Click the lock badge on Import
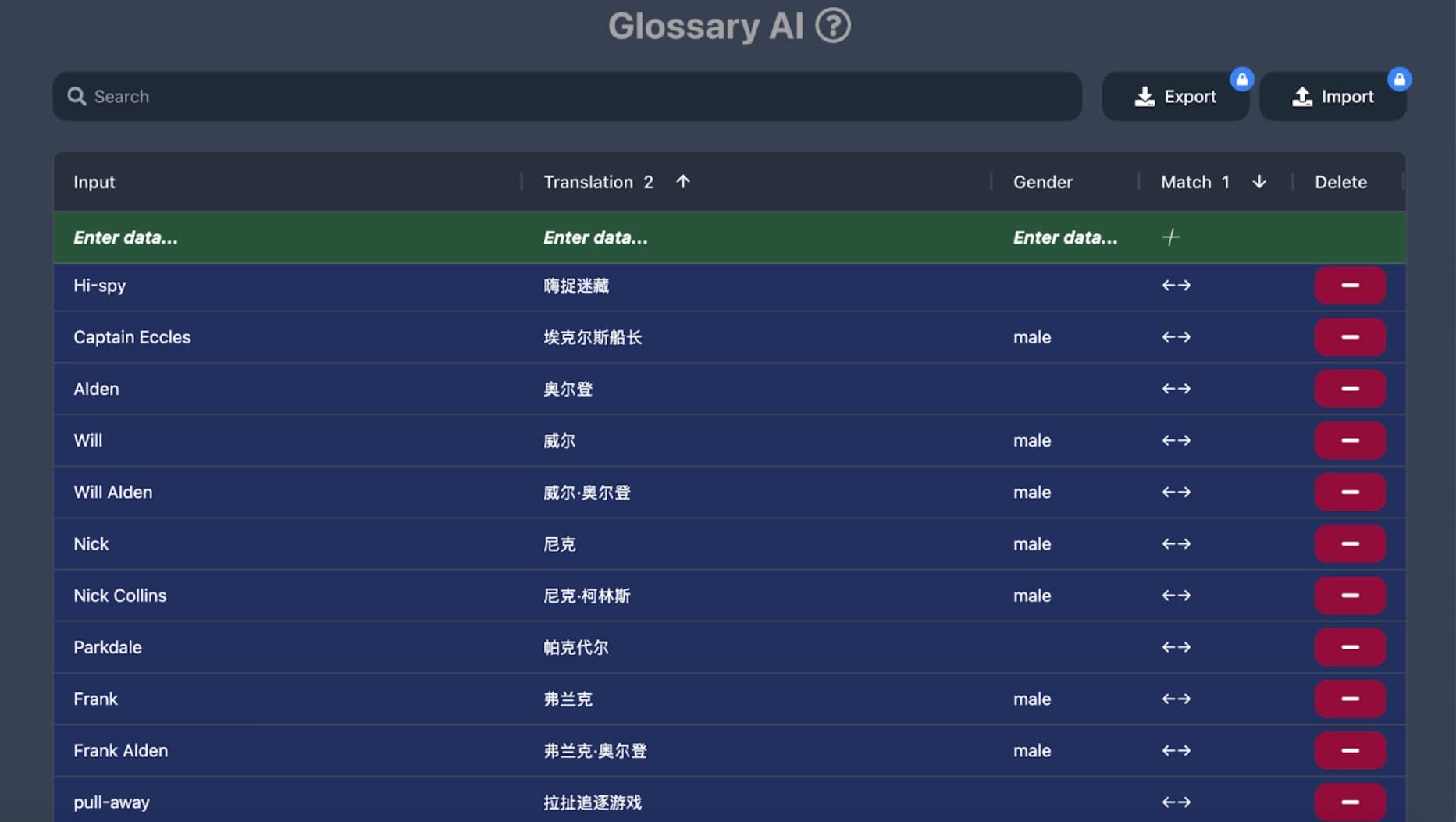This screenshot has height=822, width=1456. (1400, 79)
